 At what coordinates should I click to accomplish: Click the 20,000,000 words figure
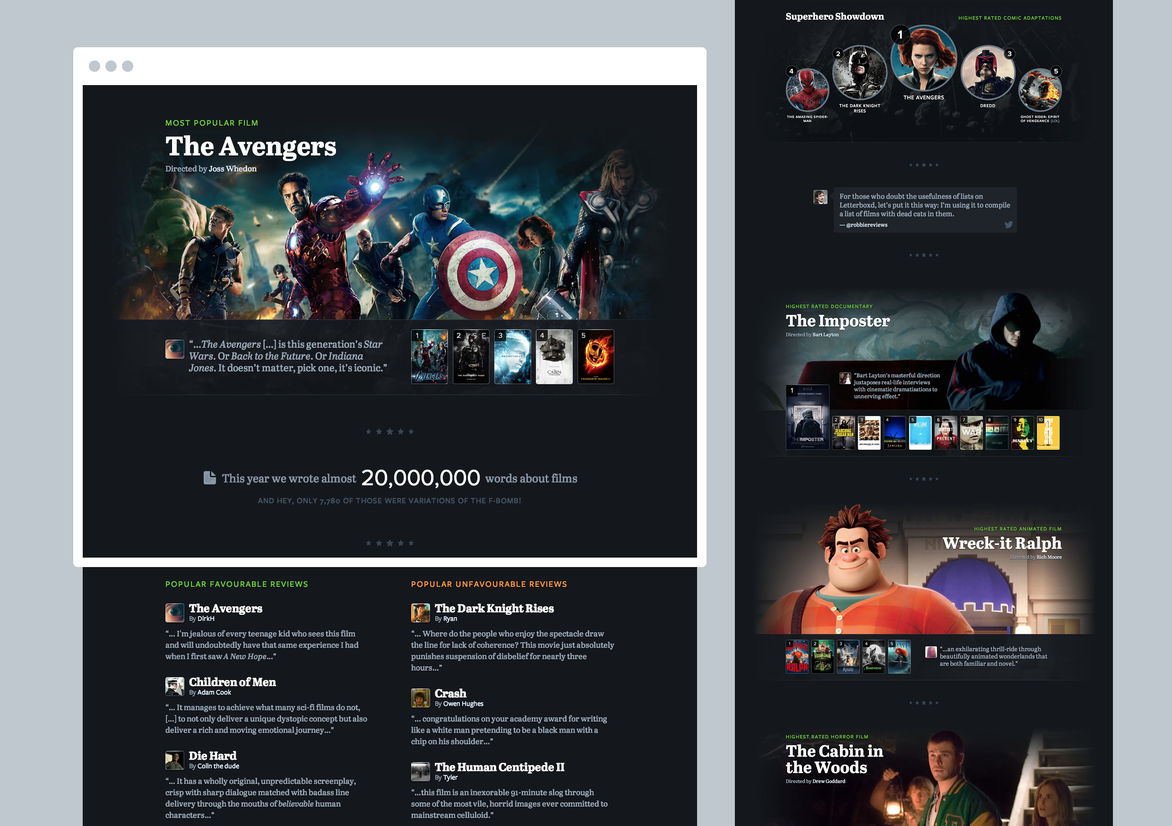click(x=421, y=478)
